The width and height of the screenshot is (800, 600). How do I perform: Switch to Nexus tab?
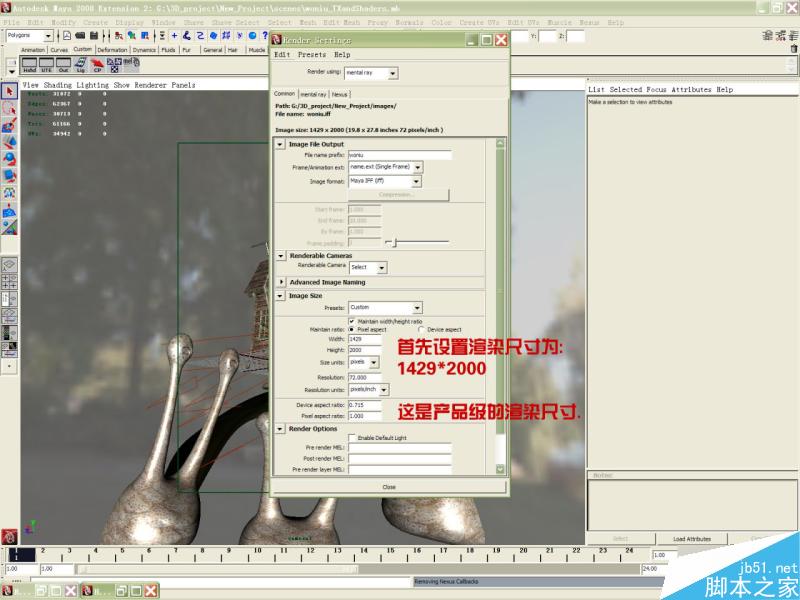point(339,94)
